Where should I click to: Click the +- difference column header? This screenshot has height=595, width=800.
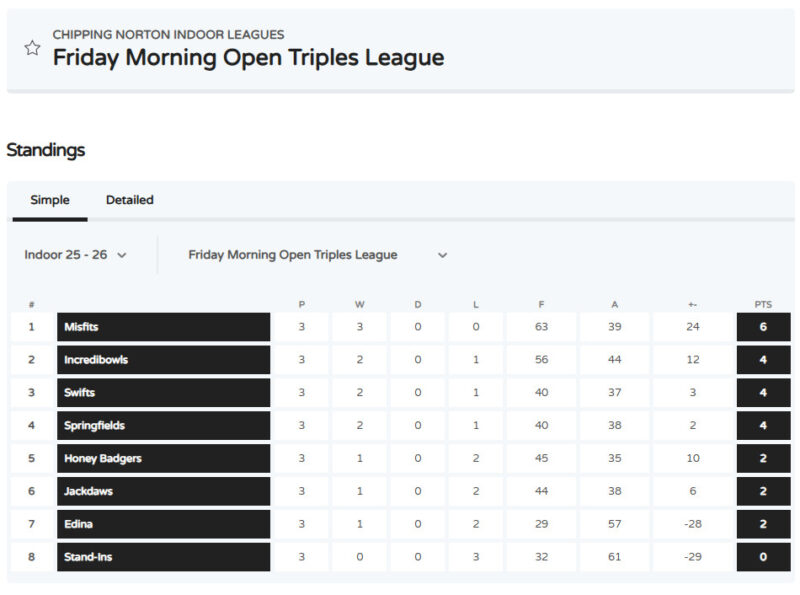691,304
